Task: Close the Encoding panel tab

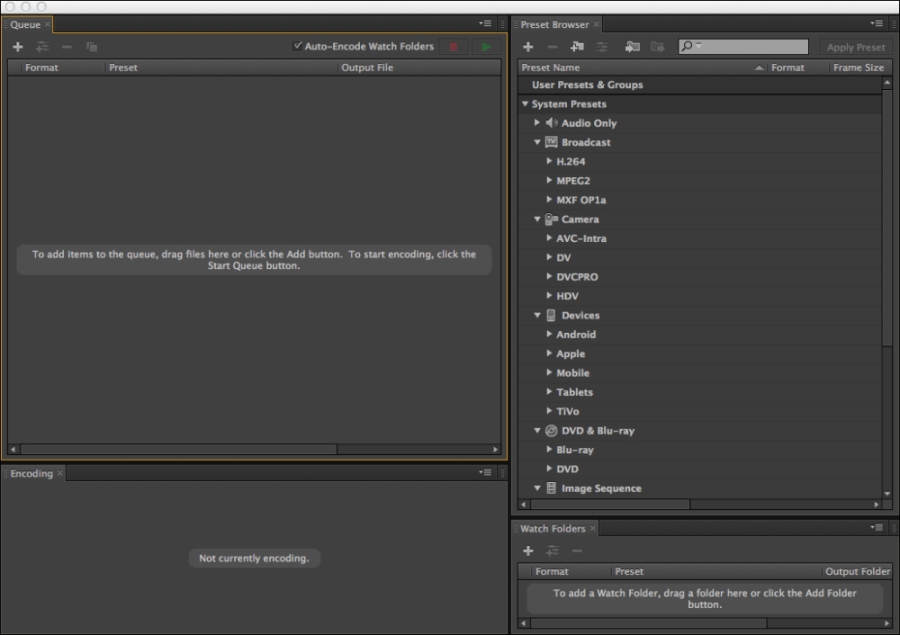Action: click(x=60, y=473)
